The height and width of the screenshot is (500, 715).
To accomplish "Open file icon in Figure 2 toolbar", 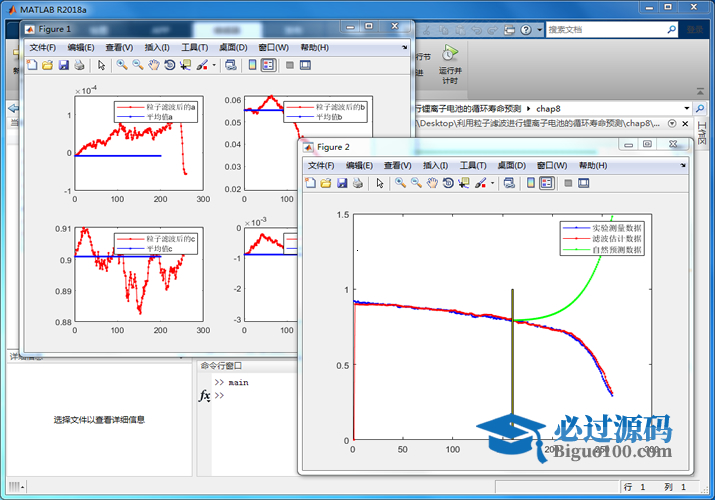I will [326, 183].
